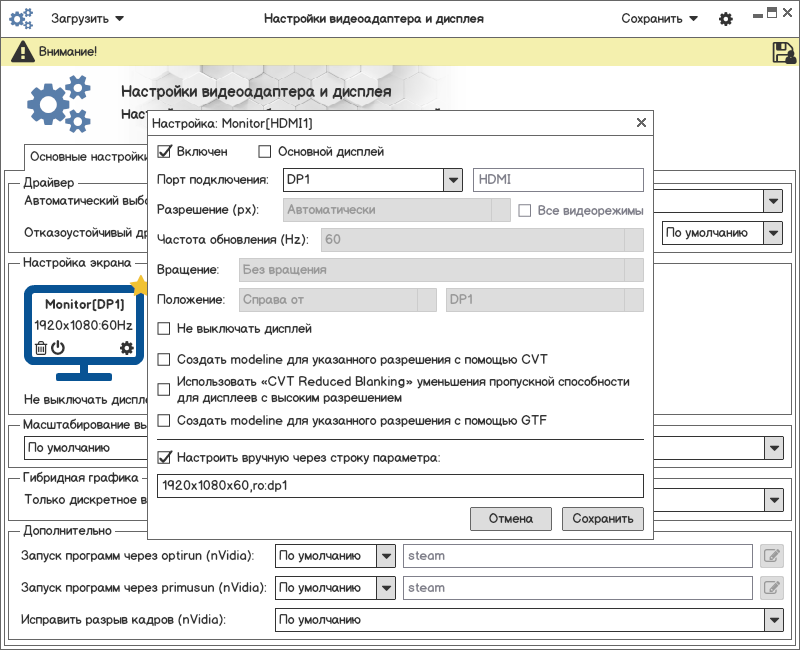Enable "Основной дисплей" checkbox
Screen dimensions: 800x650
pos(265,152)
